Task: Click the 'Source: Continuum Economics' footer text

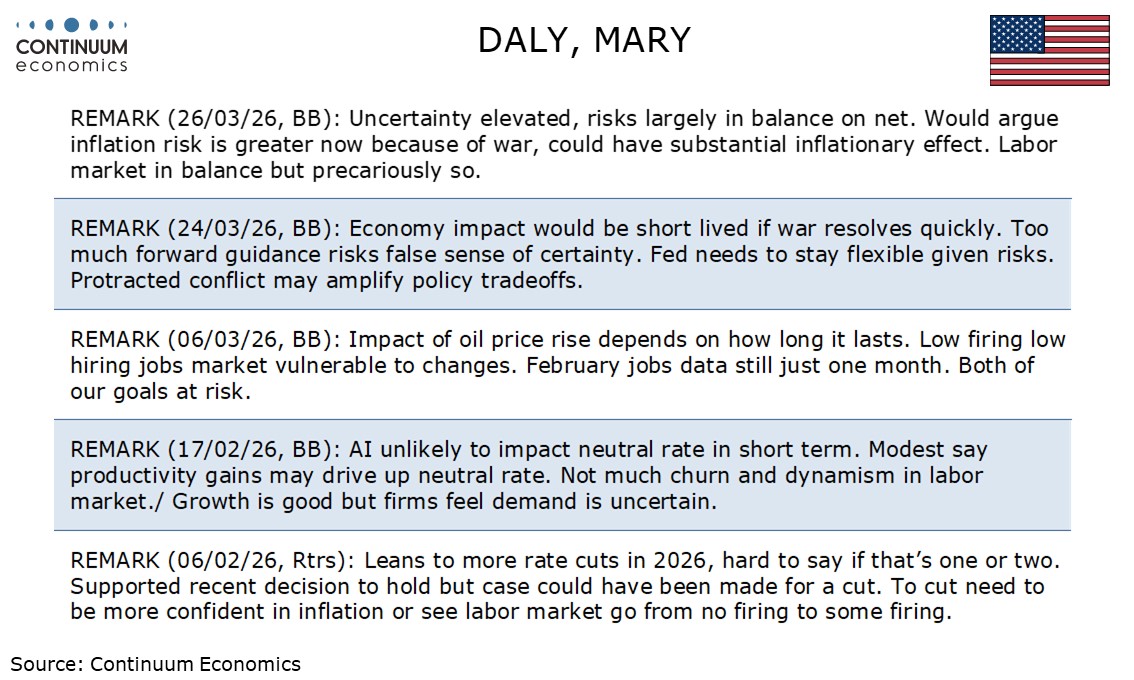Action: coord(156,663)
